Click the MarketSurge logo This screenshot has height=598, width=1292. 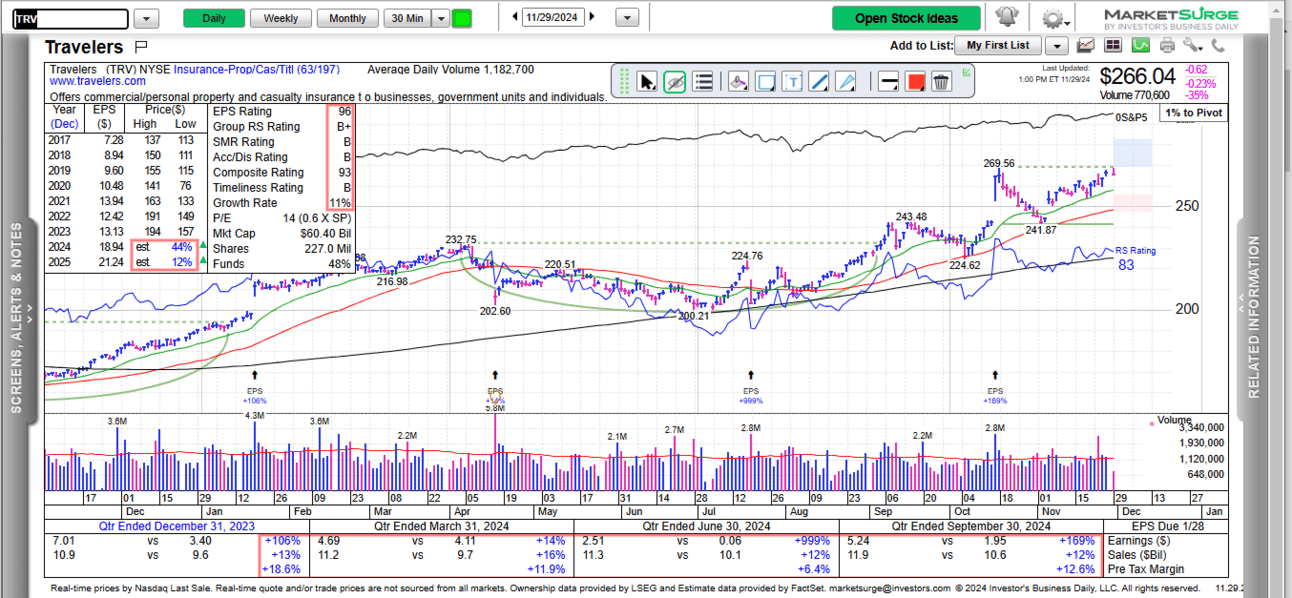(1171, 18)
